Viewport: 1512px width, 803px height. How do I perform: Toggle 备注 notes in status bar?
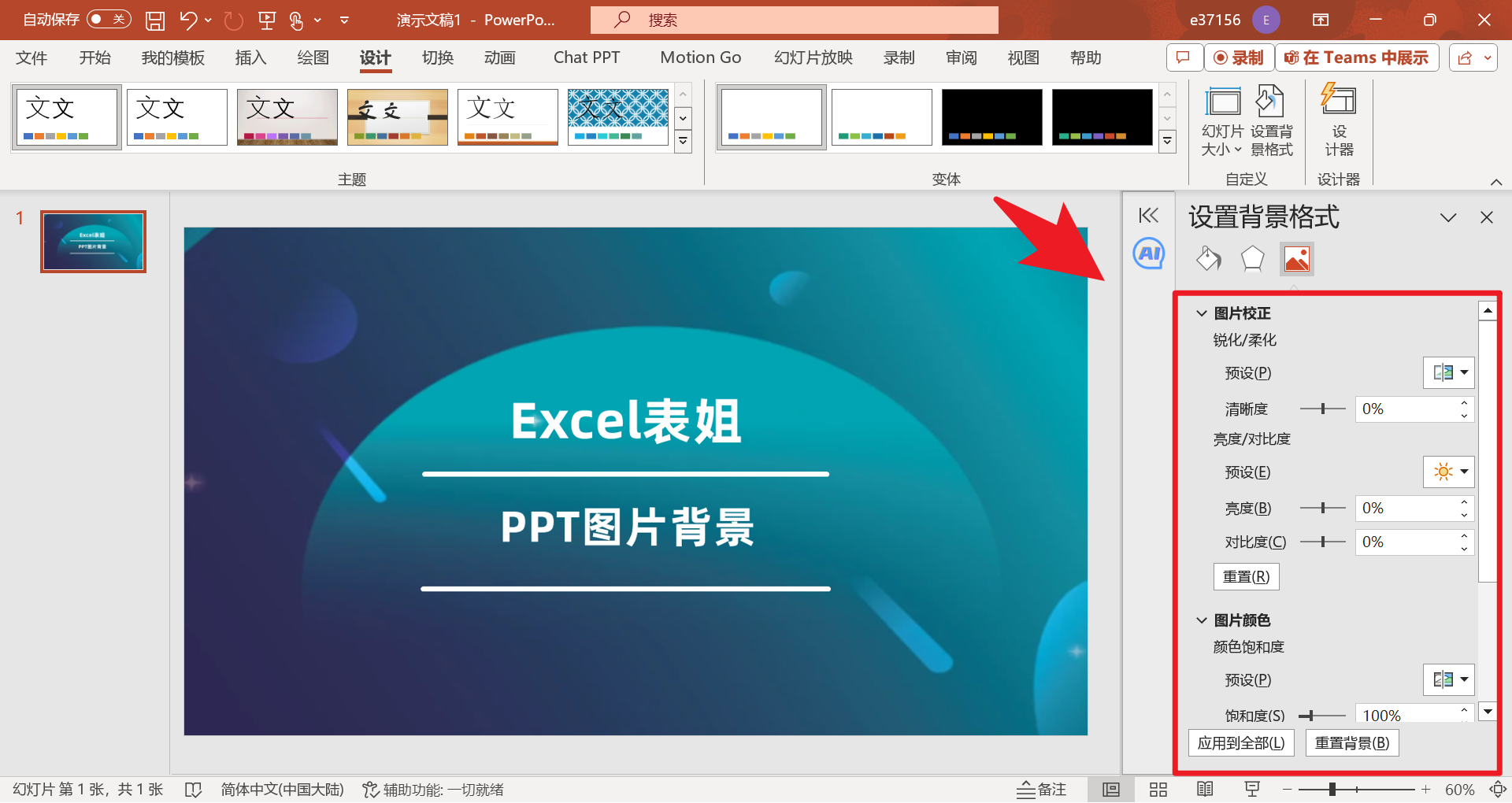pyautogui.click(x=1041, y=789)
